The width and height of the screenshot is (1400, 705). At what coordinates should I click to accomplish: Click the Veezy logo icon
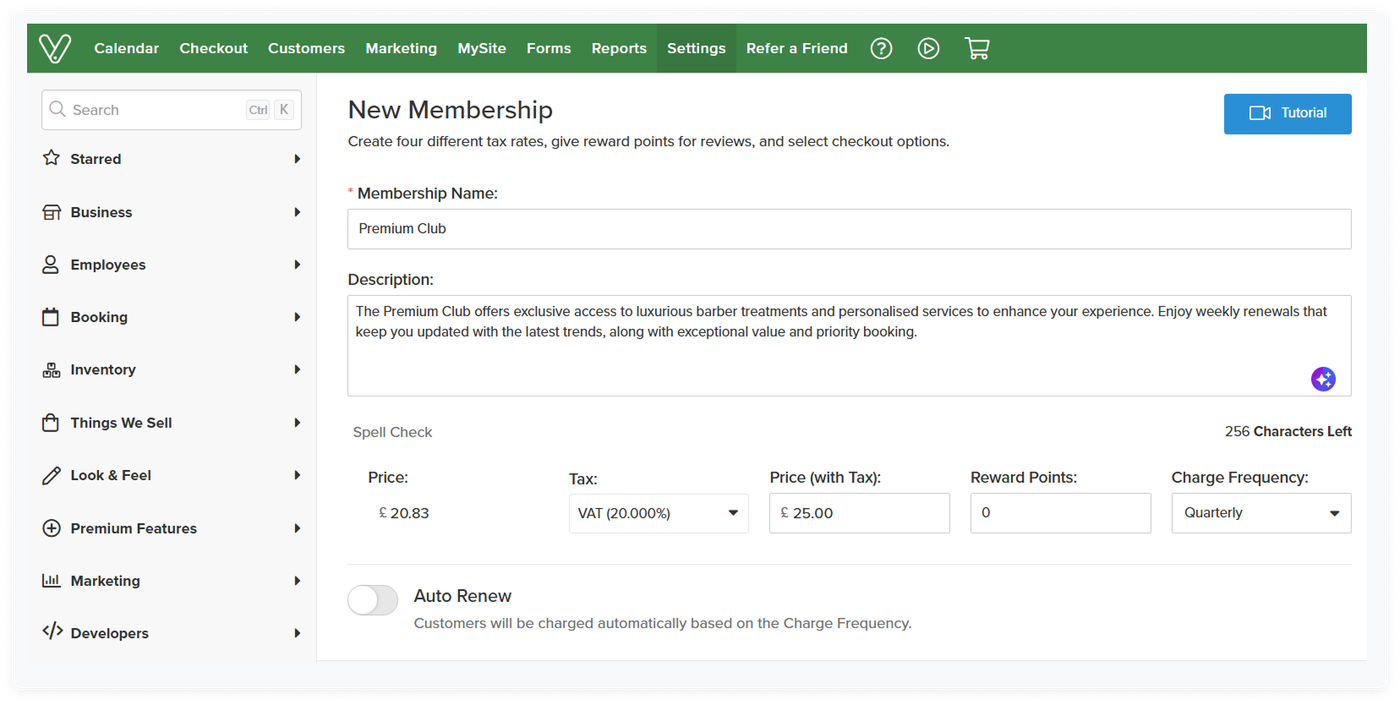click(x=55, y=47)
